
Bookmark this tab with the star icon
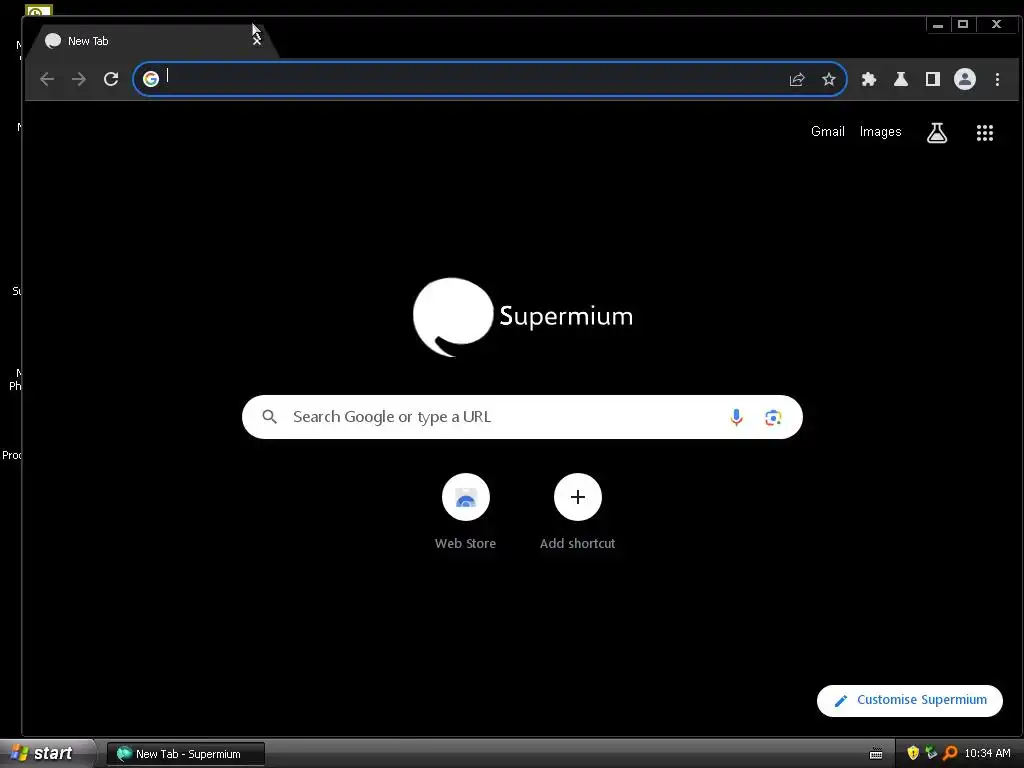(x=829, y=80)
